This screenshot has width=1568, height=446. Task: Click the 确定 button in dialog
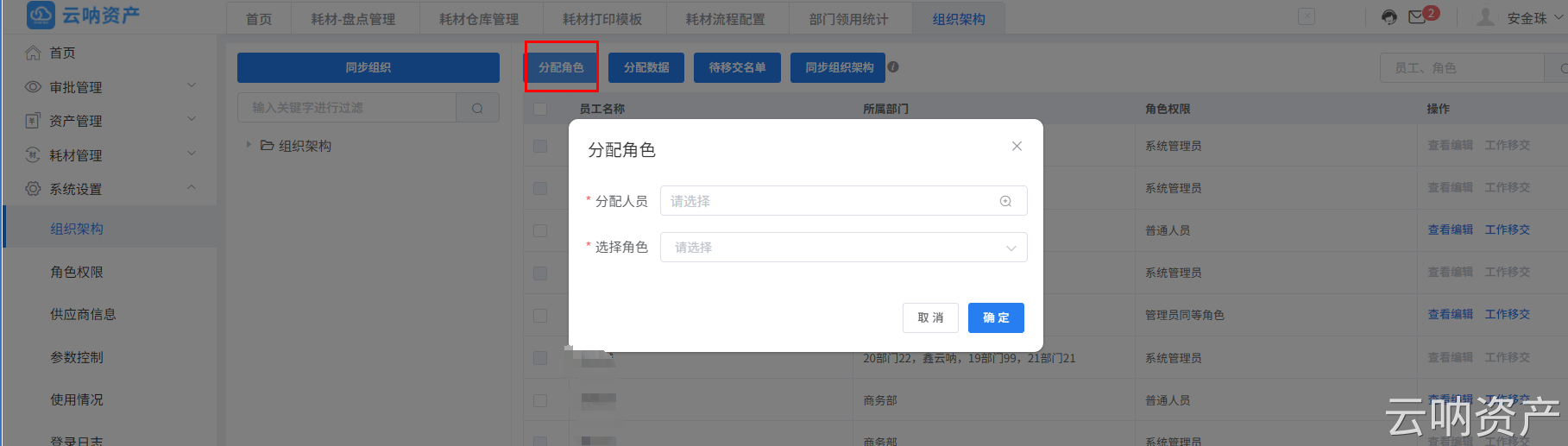tap(996, 317)
